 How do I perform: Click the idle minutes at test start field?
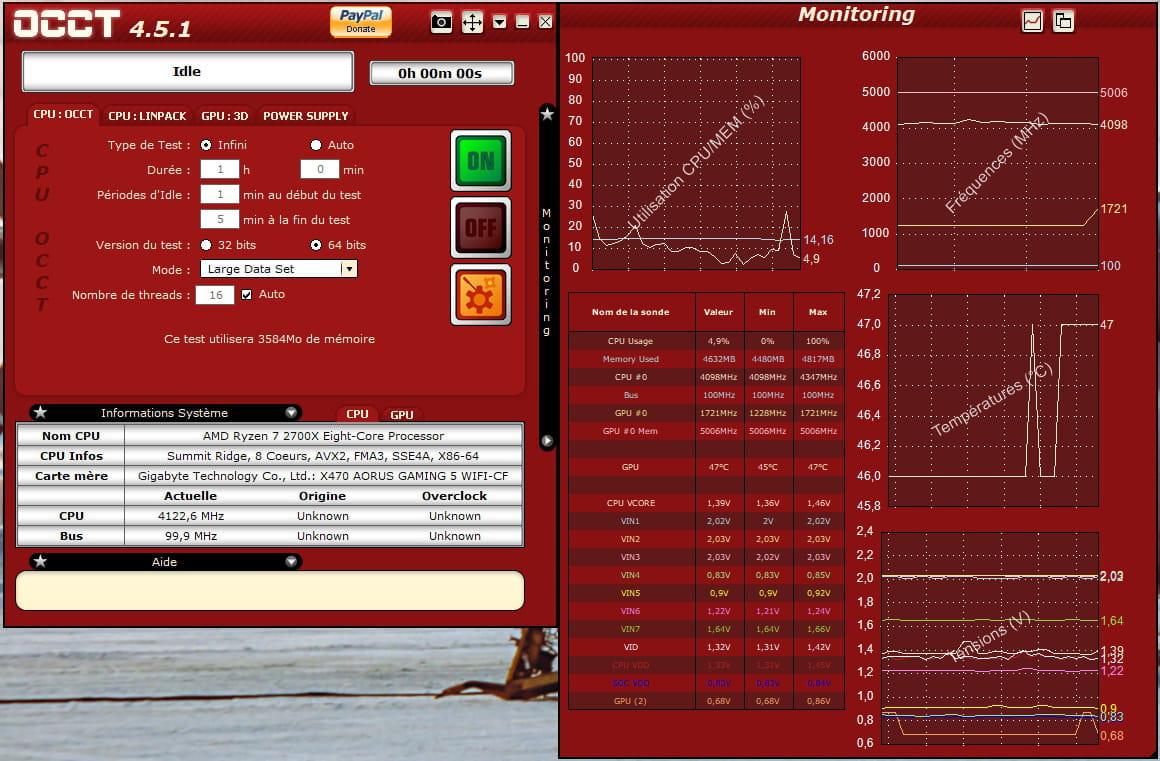[220, 195]
